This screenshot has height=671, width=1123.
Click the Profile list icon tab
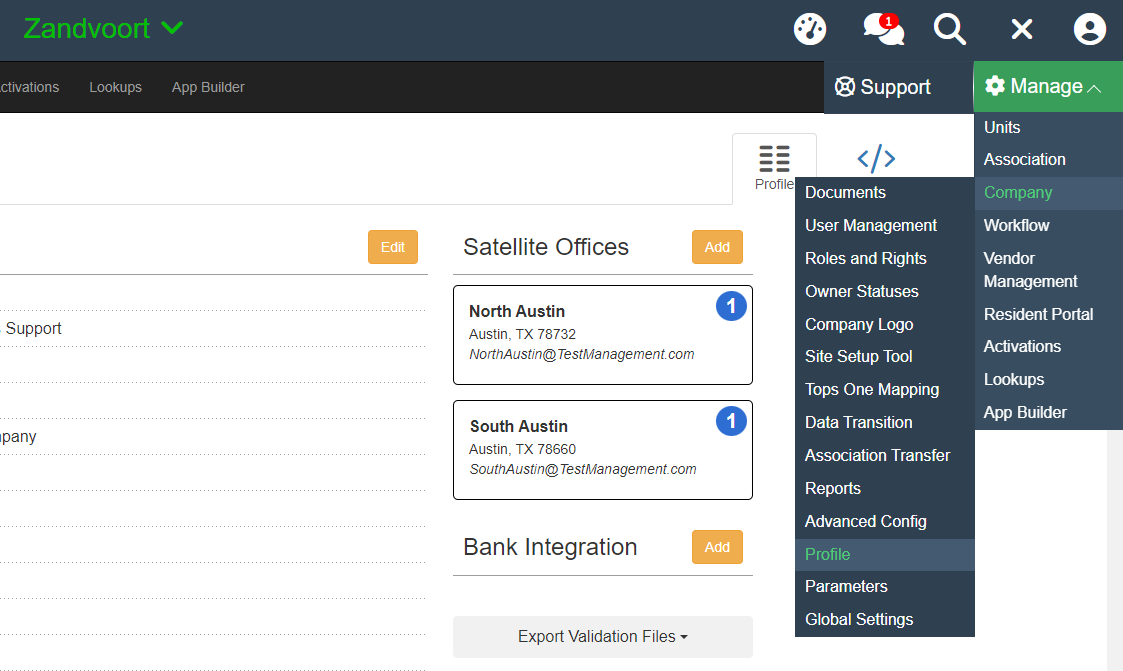click(x=774, y=168)
